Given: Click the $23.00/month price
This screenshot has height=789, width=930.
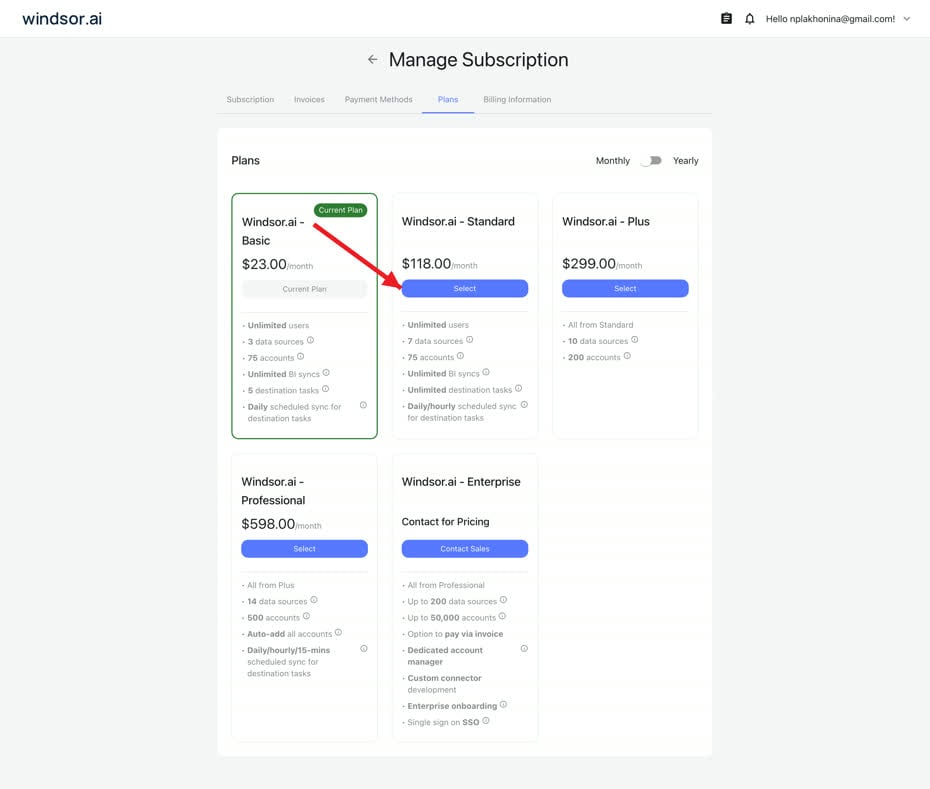Looking at the screenshot, I should (x=278, y=265).
